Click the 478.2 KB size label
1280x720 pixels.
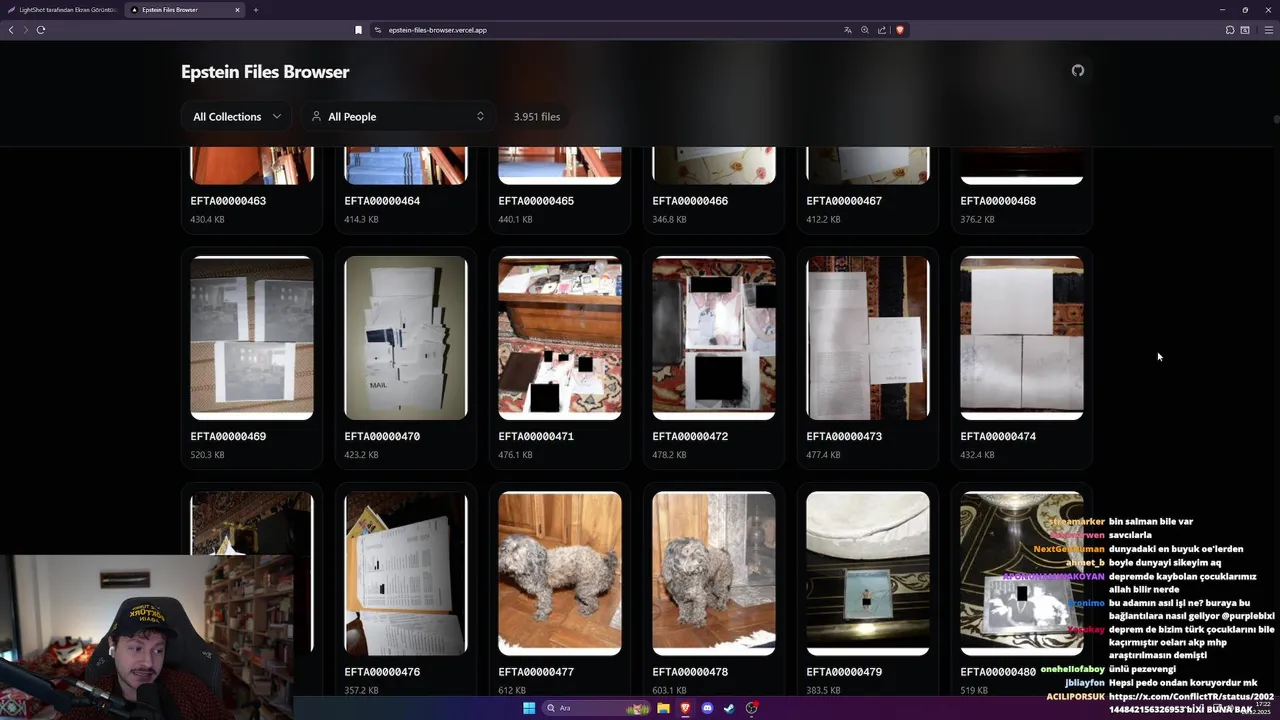pyautogui.click(x=669, y=455)
